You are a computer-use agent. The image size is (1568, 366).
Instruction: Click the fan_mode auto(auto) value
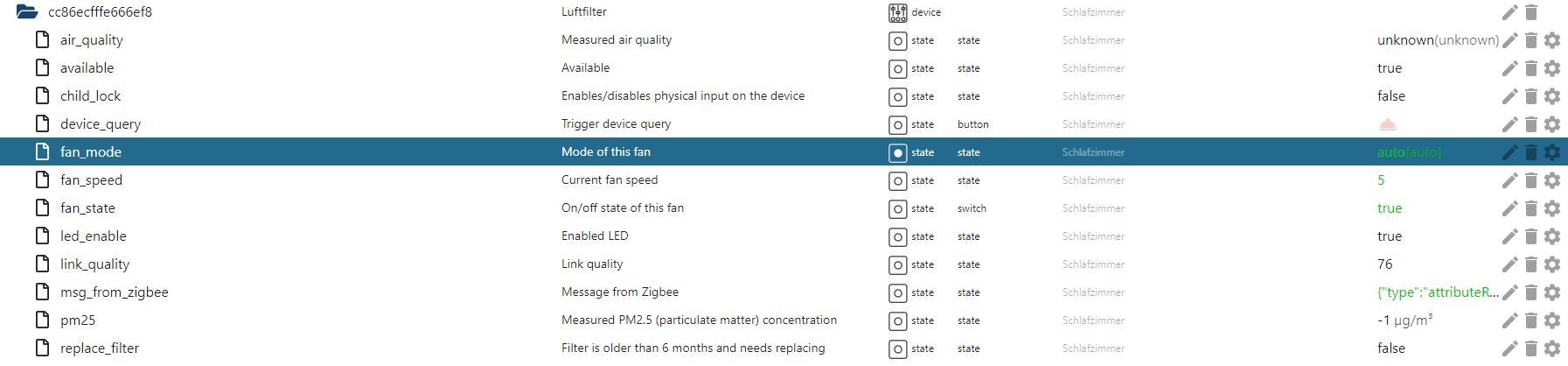[x=1408, y=152]
